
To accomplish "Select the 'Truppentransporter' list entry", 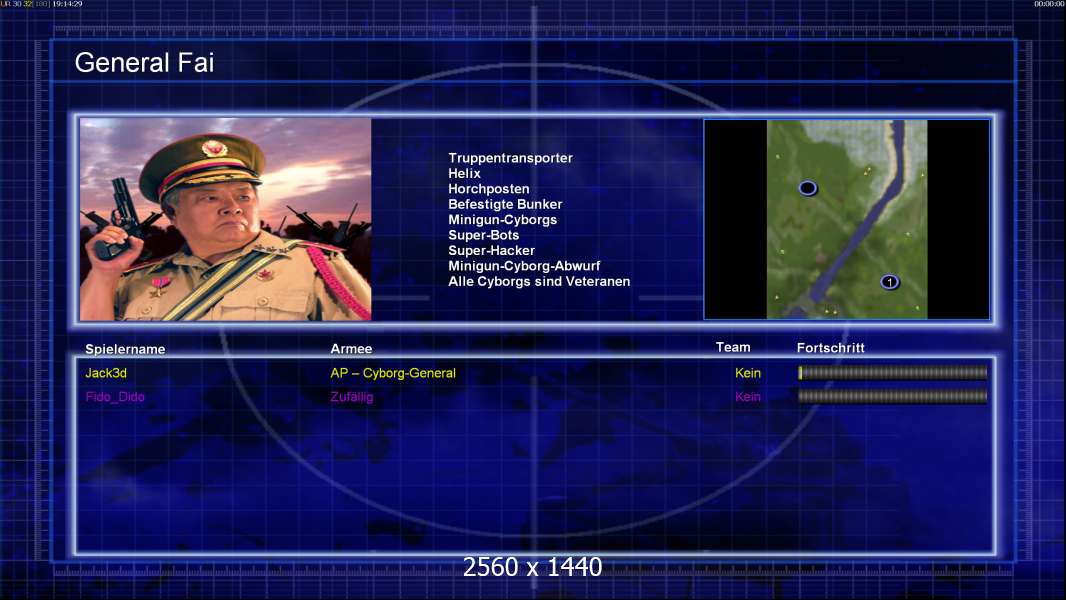I will pos(510,158).
